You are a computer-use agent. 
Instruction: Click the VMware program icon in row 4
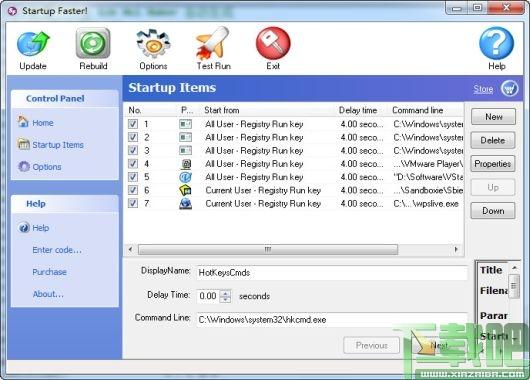[186, 164]
